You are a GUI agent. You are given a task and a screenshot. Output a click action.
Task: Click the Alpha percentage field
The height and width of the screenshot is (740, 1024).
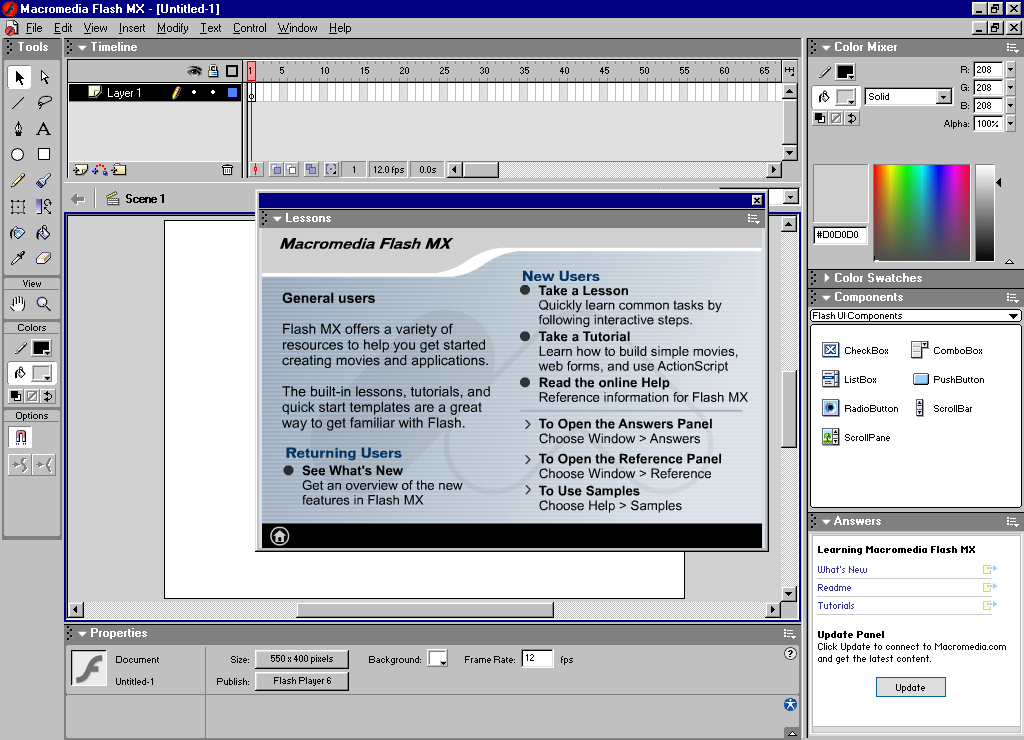click(x=989, y=123)
